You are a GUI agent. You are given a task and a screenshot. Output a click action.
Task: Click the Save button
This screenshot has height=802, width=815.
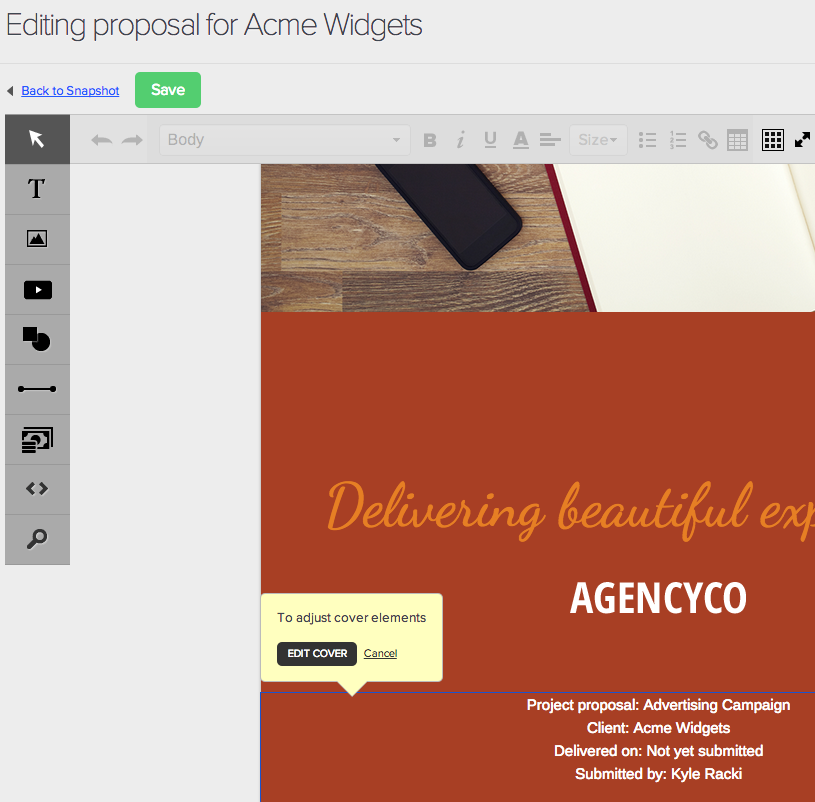click(168, 90)
